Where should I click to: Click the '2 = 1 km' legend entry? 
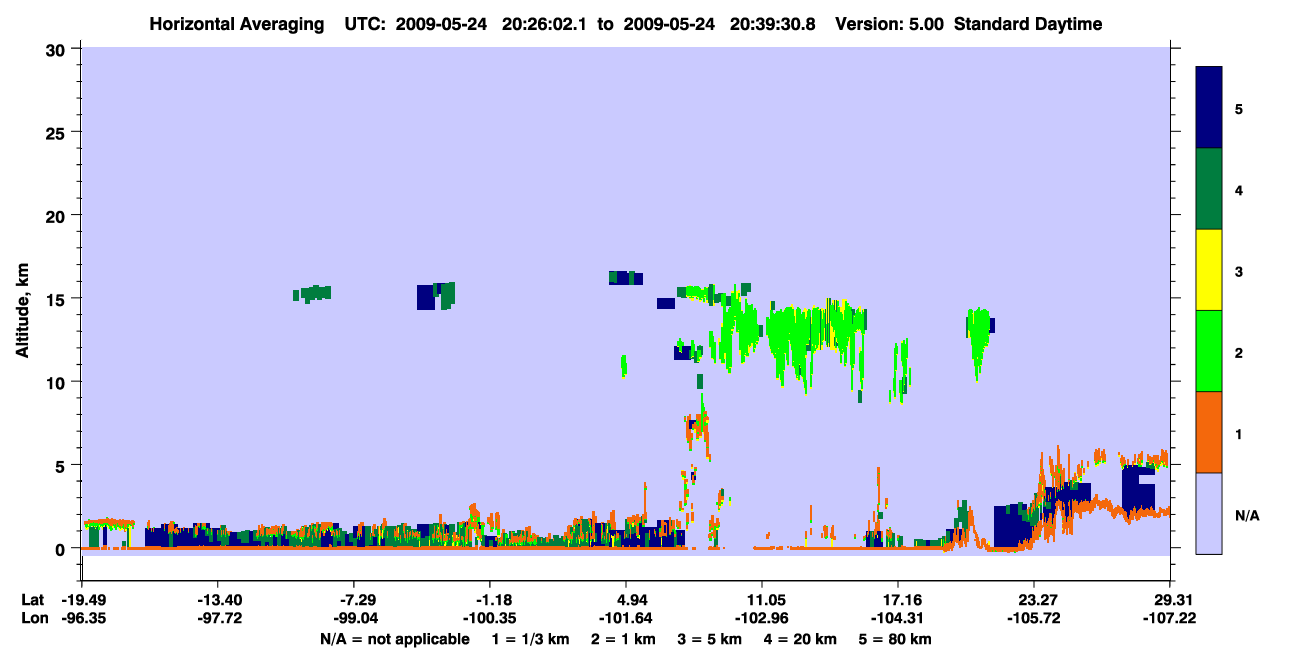pos(623,639)
